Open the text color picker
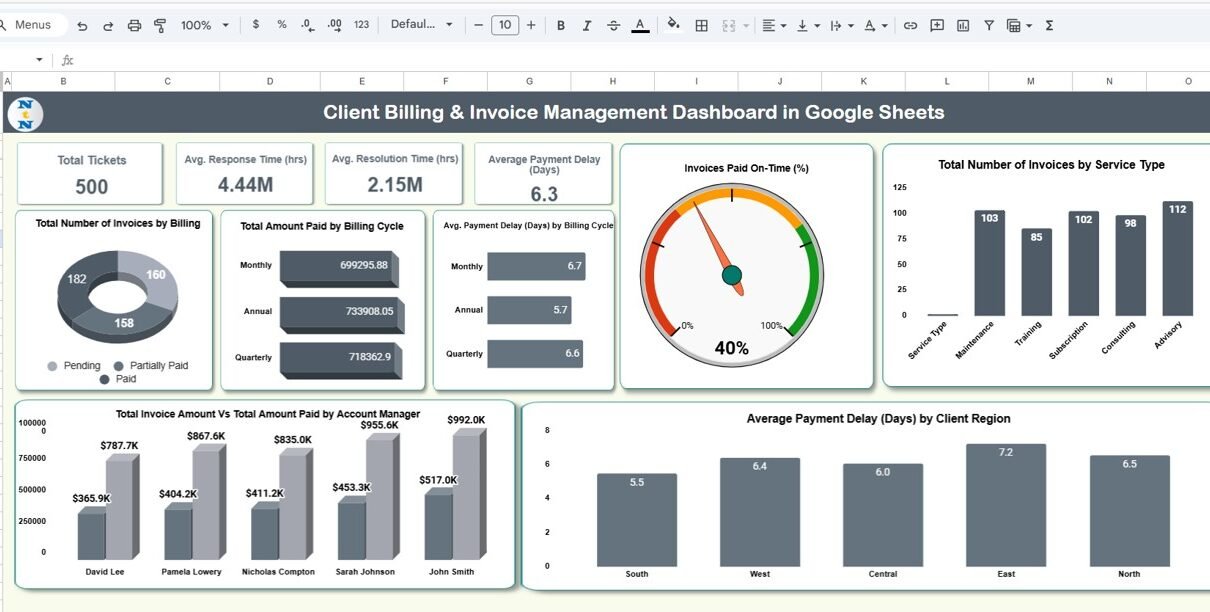1210x612 pixels. [x=640, y=25]
